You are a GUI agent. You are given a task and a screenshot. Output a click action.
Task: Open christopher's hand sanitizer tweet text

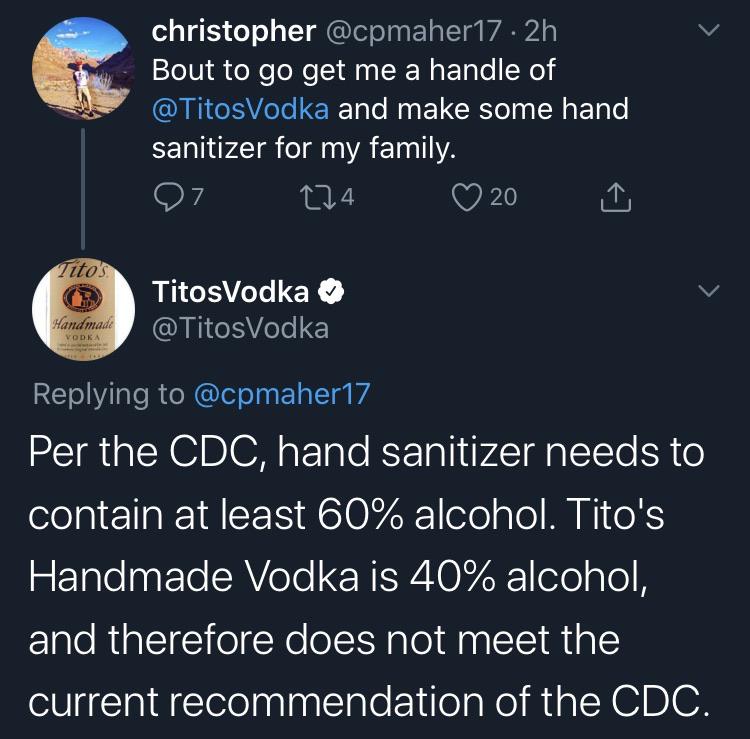click(x=390, y=110)
